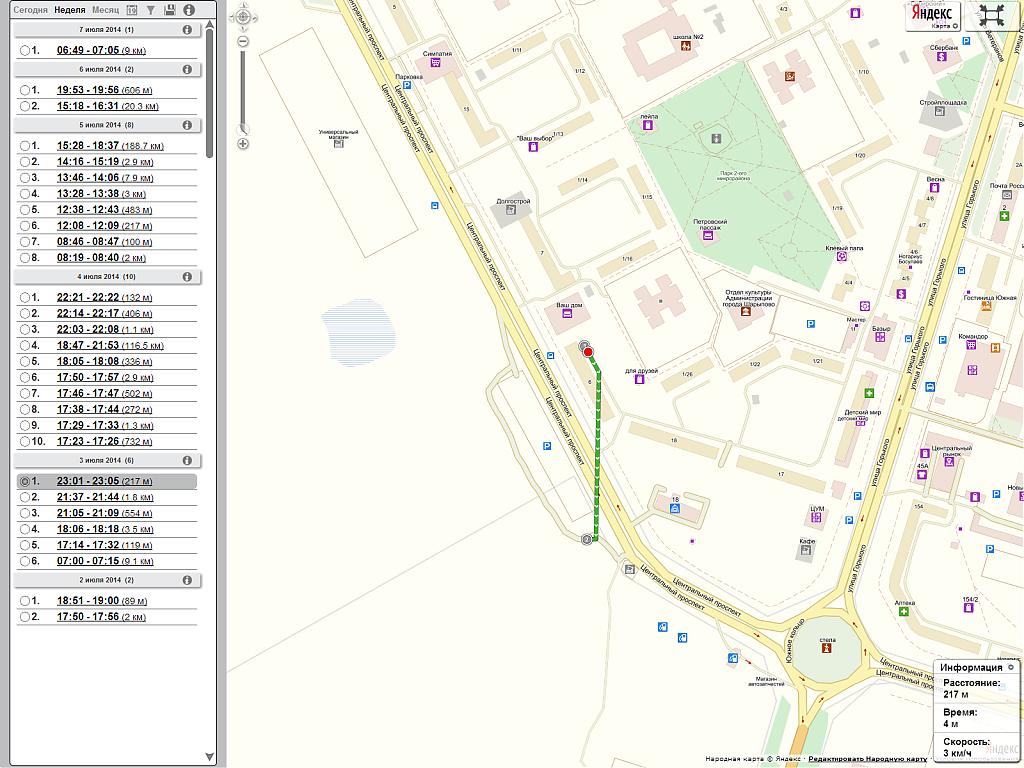Screen dimensions: 1024x768
Task: Collapse the 5 июля 2014 (8) header
Action: (x=106, y=125)
